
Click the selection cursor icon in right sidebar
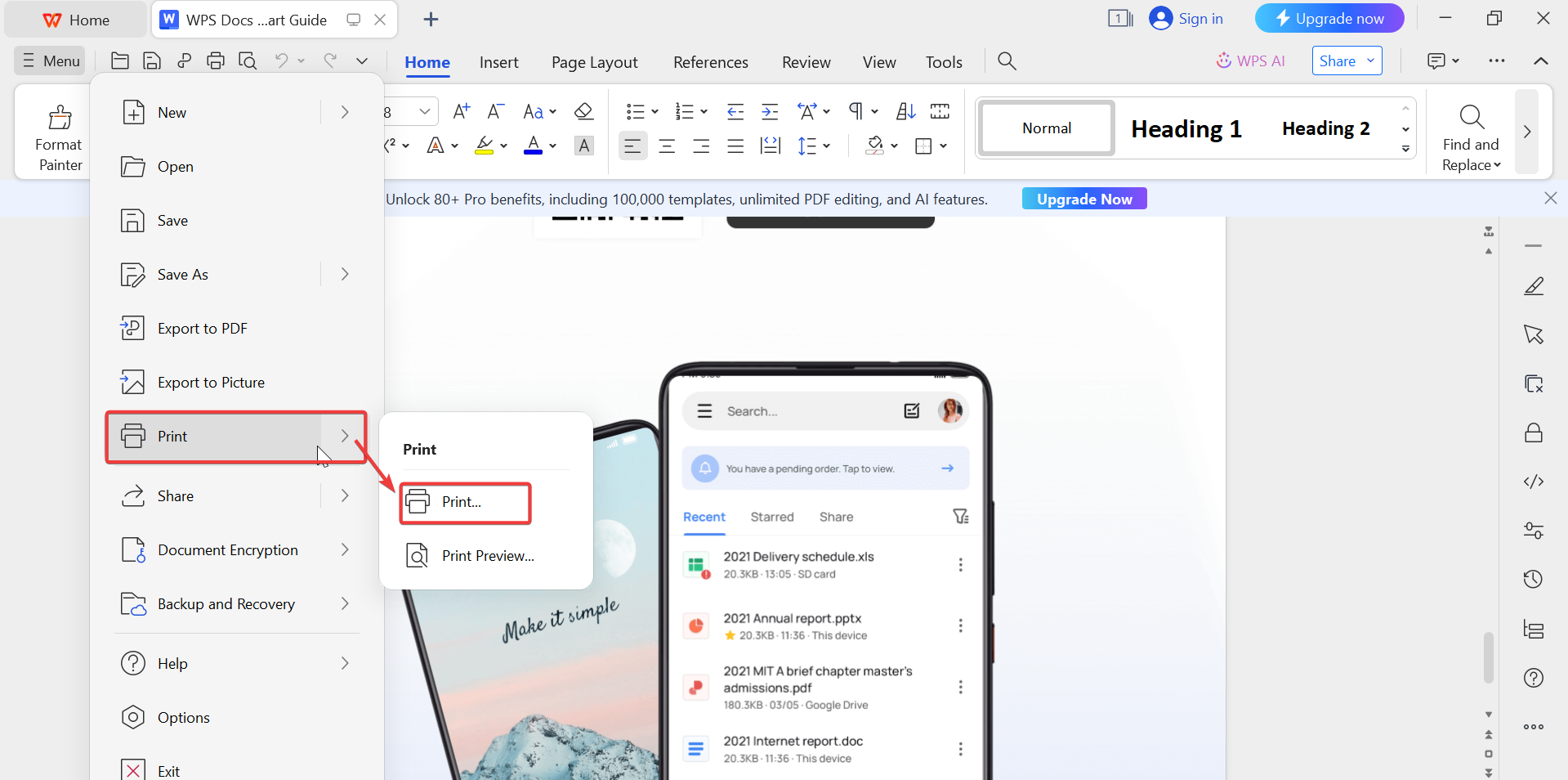pyautogui.click(x=1534, y=334)
